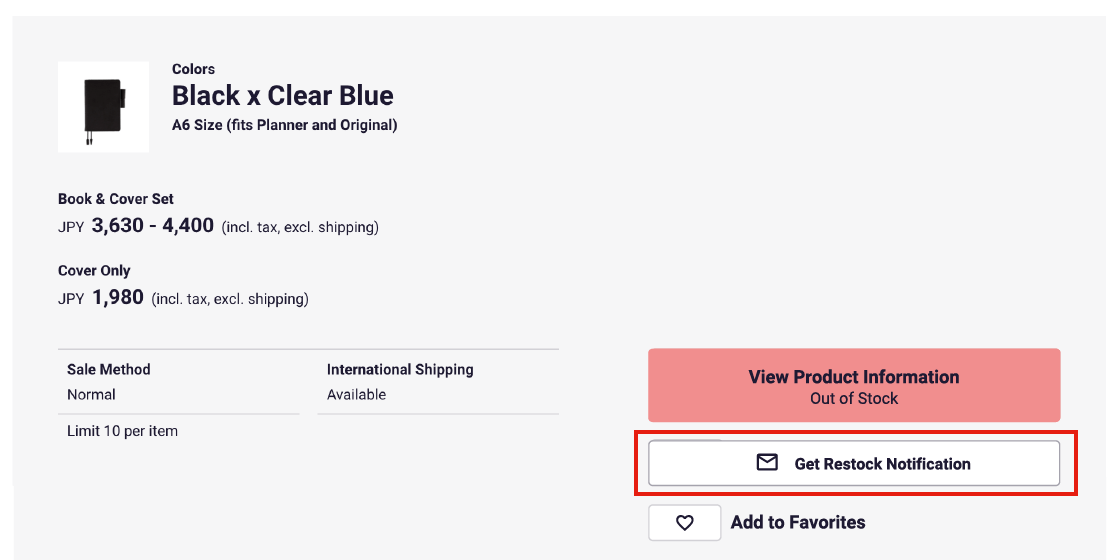Click the Add to Favorites label
This screenshot has height=560, width=1120.
click(798, 522)
